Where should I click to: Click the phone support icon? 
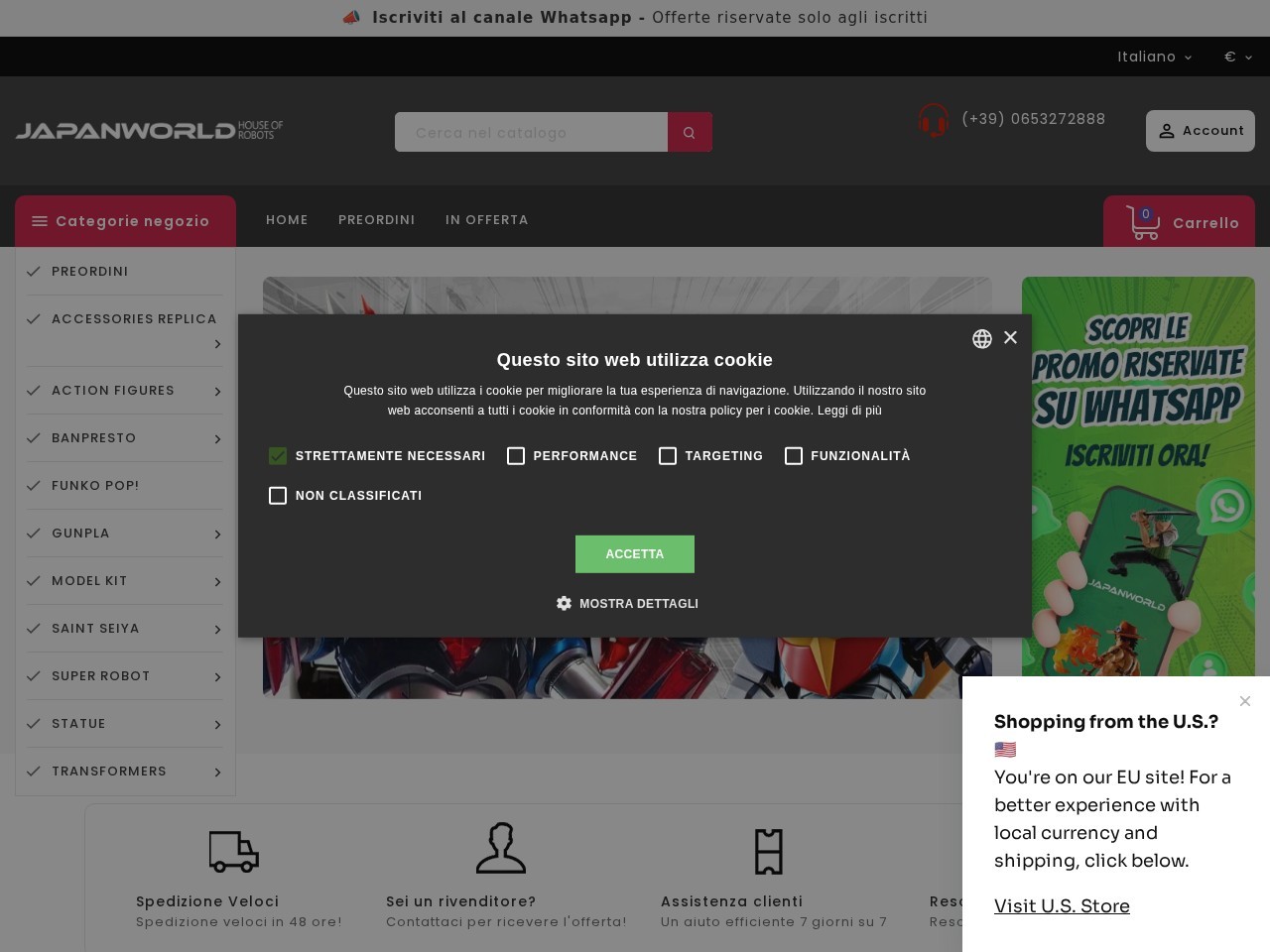click(934, 120)
